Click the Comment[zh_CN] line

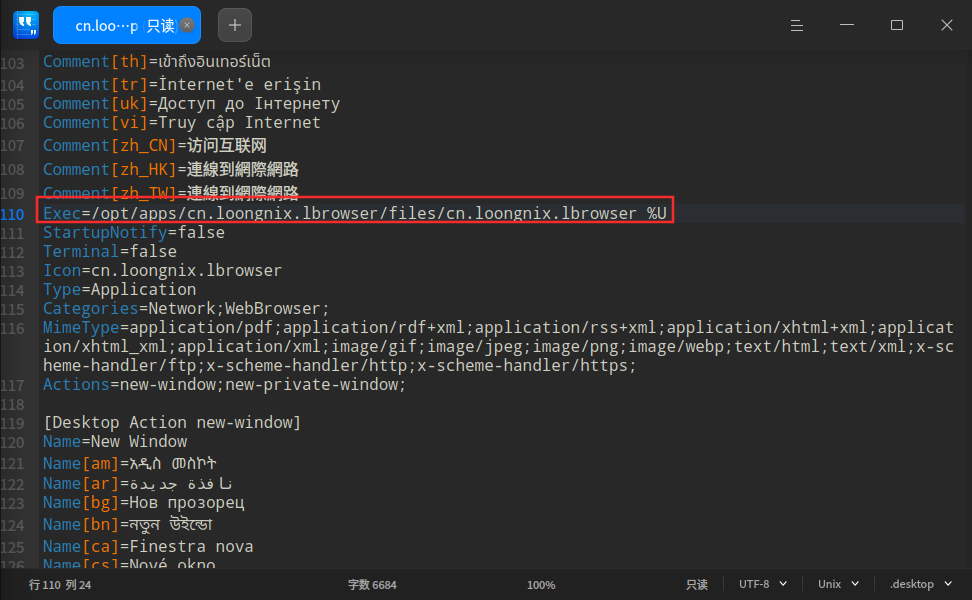tap(155, 146)
